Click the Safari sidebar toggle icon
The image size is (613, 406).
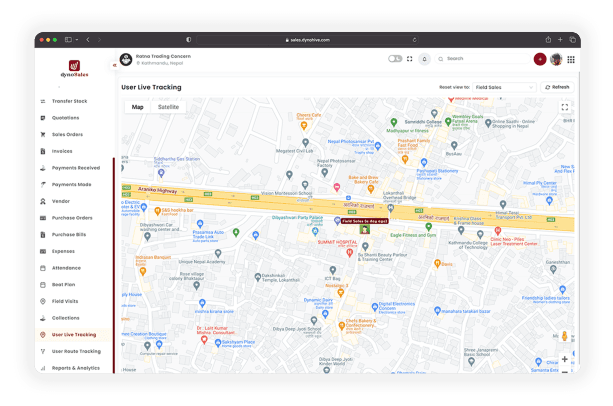pos(68,39)
